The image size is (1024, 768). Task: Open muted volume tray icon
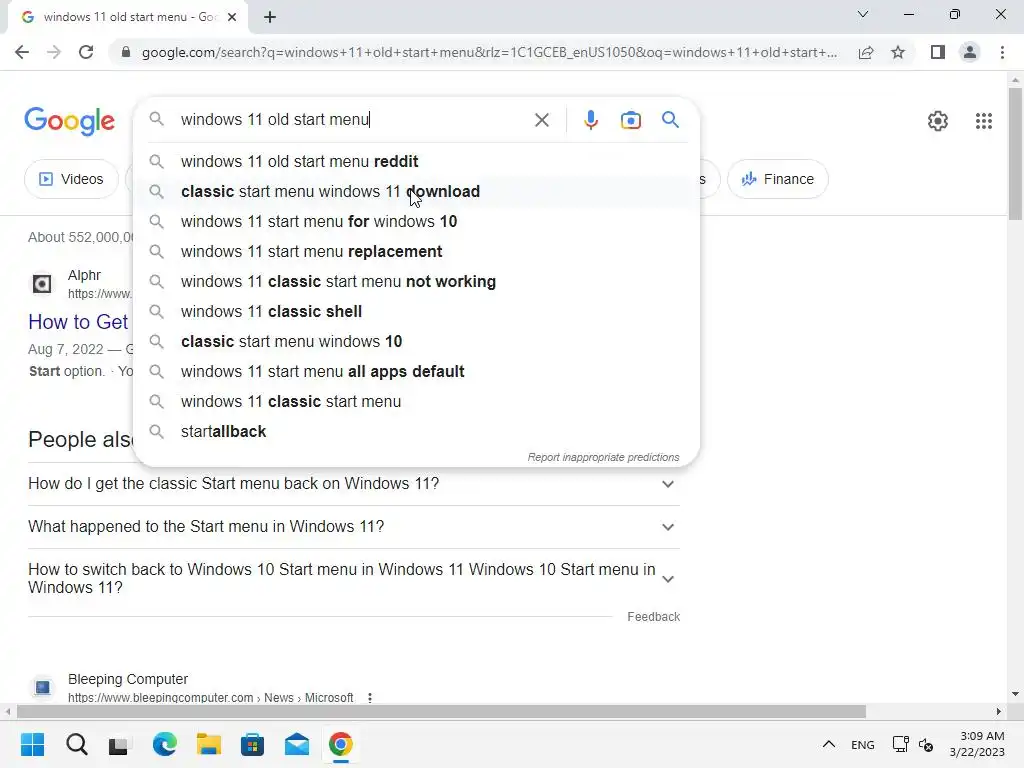pos(926,744)
